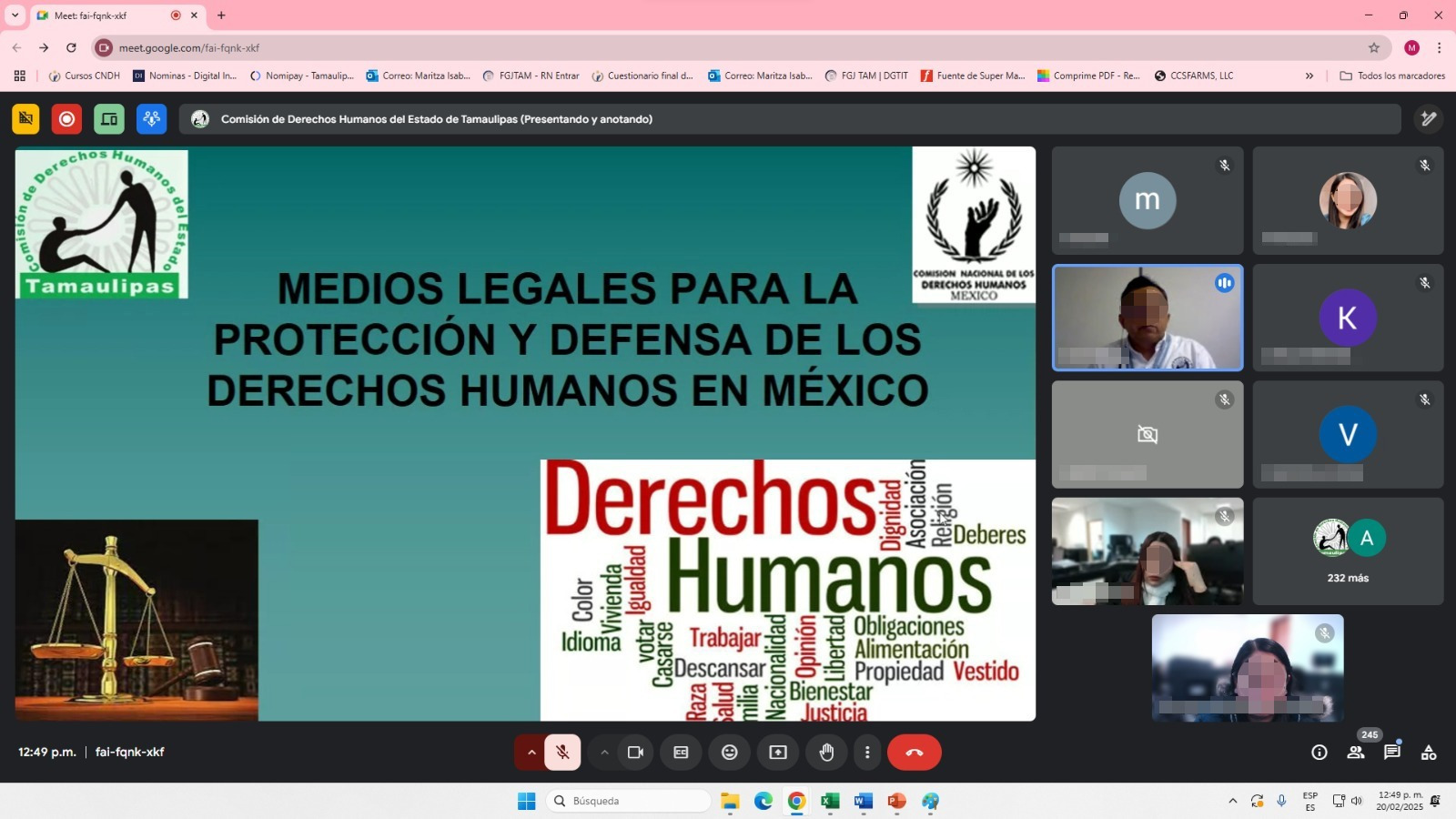Open the Chrome apps grid shortcut
The height and width of the screenshot is (819, 1456).
19,76
